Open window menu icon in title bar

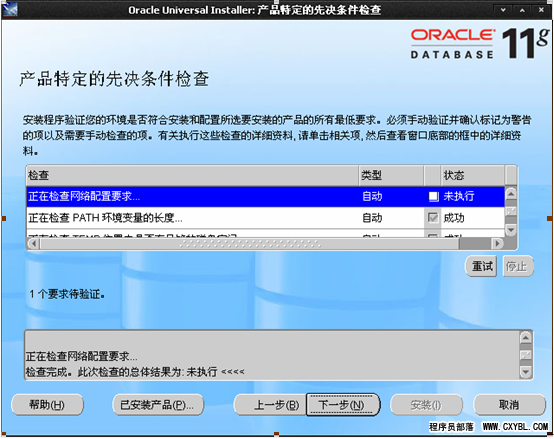[10, 10]
